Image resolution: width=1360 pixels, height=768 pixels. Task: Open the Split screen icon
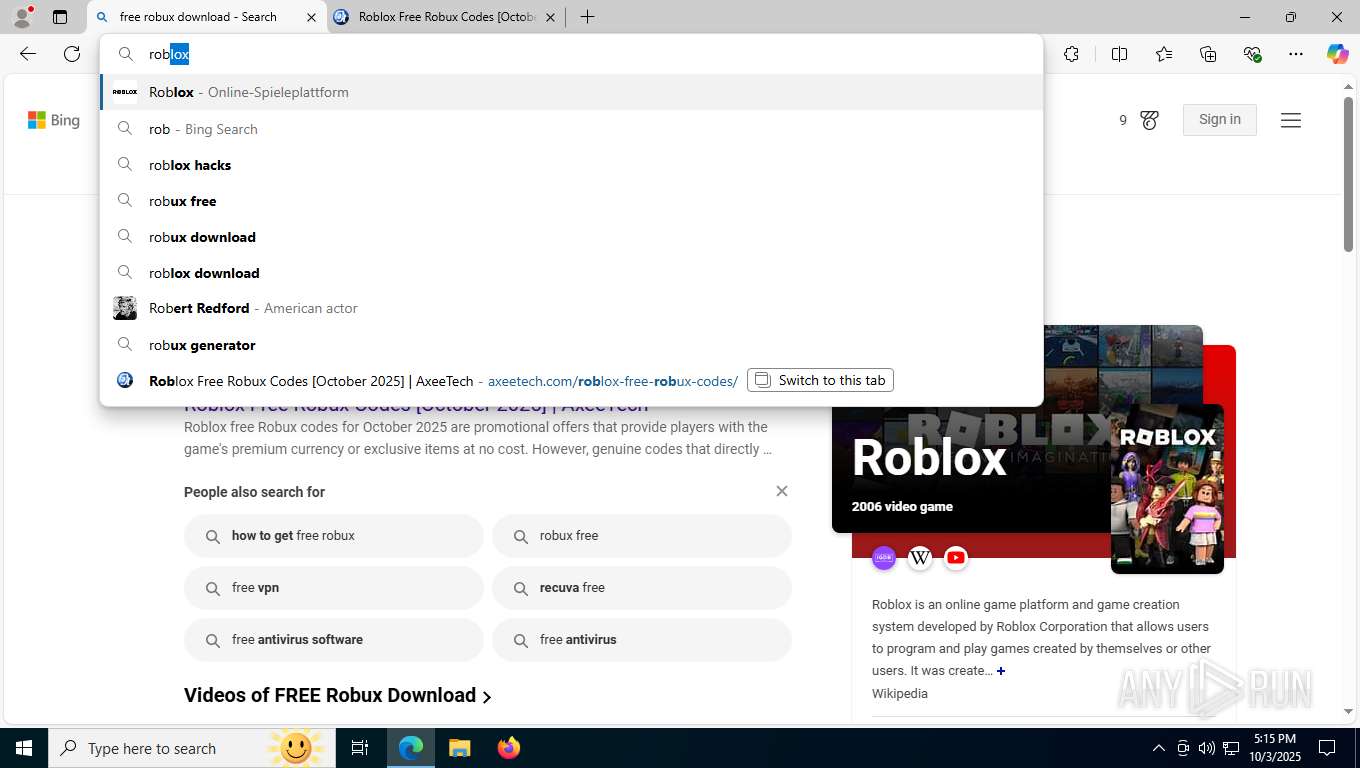click(x=1119, y=54)
